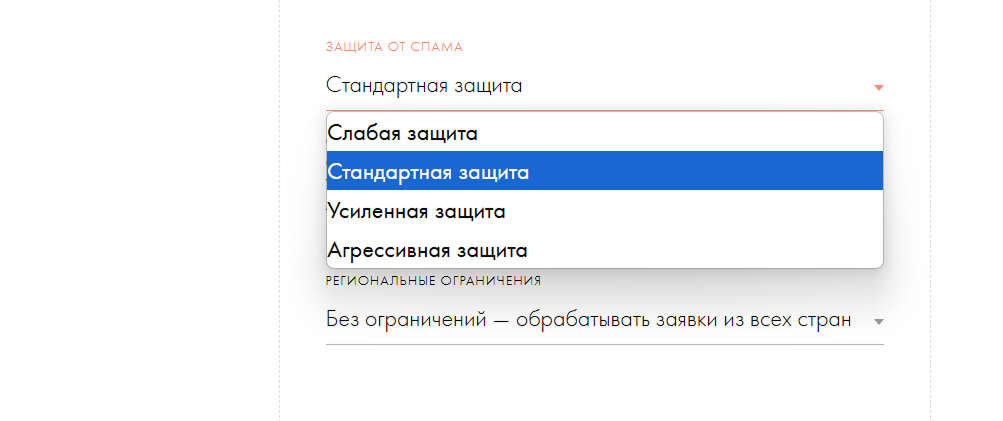Viewport: 1003px width, 421px height.
Task: Click the selected value text above the list
Action: [x=424, y=86]
